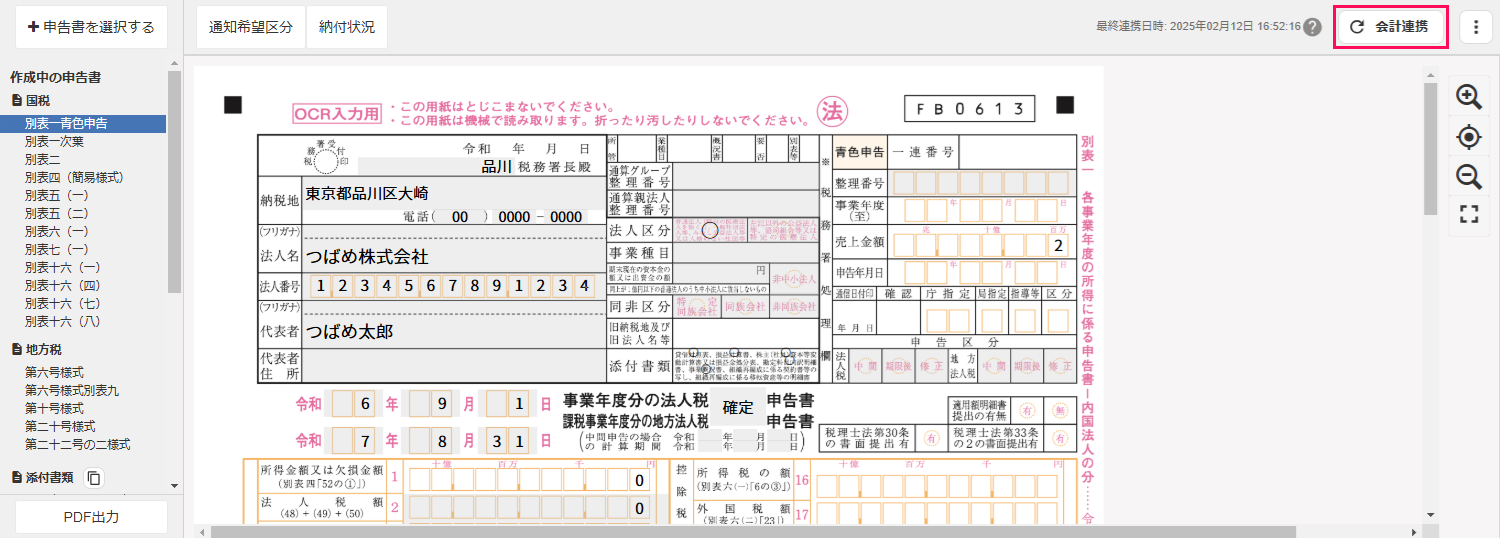Click the reset zoom target icon
Viewport: 1500px width, 538px height.
point(1468,137)
